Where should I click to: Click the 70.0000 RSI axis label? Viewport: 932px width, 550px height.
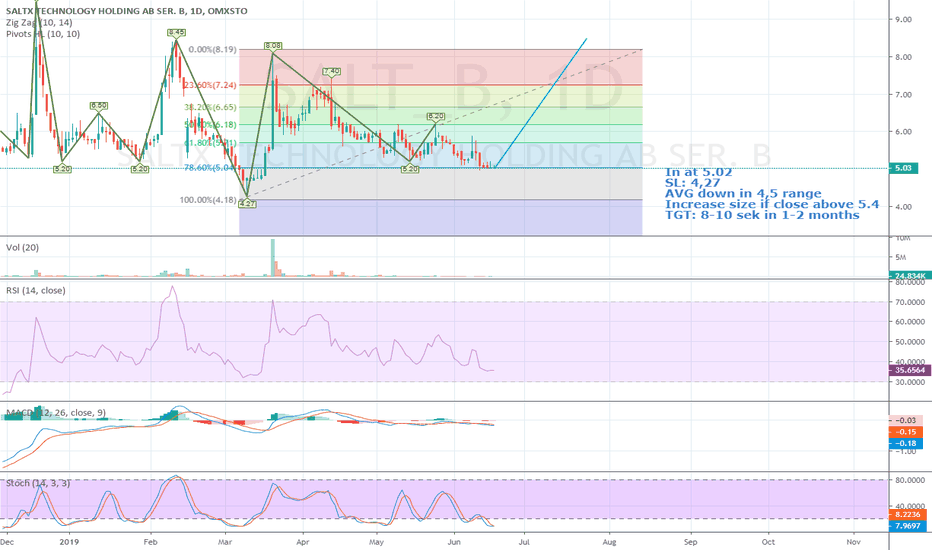click(909, 302)
